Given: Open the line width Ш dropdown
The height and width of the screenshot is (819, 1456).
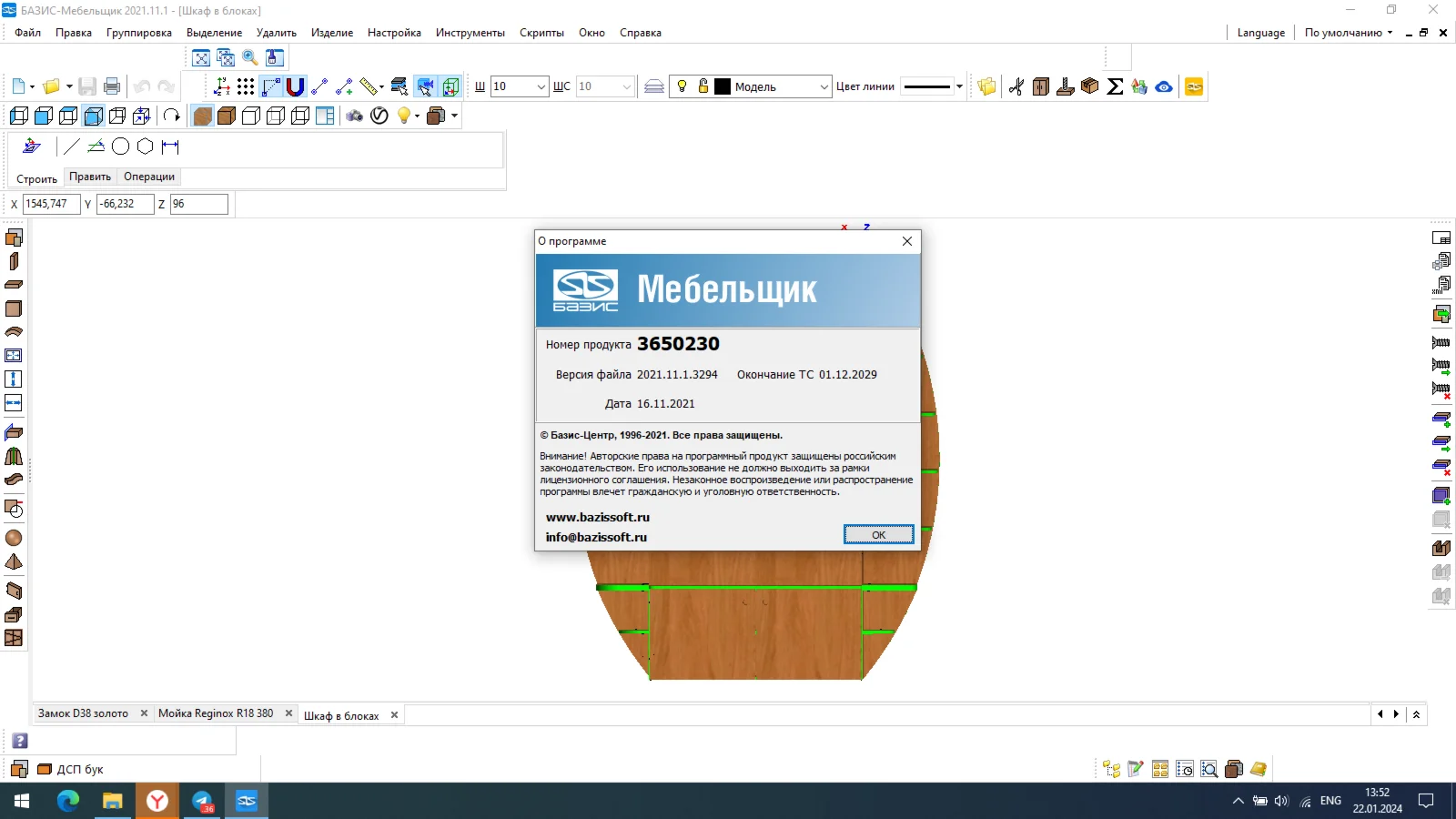Looking at the screenshot, I should point(541,86).
